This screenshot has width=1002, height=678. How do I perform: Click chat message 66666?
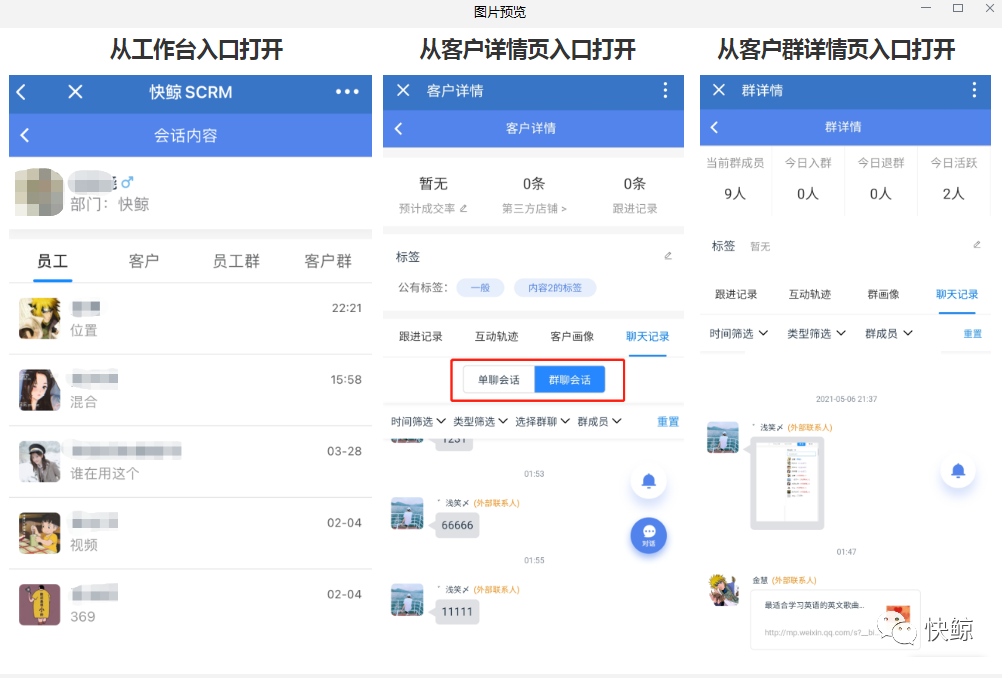point(457,525)
